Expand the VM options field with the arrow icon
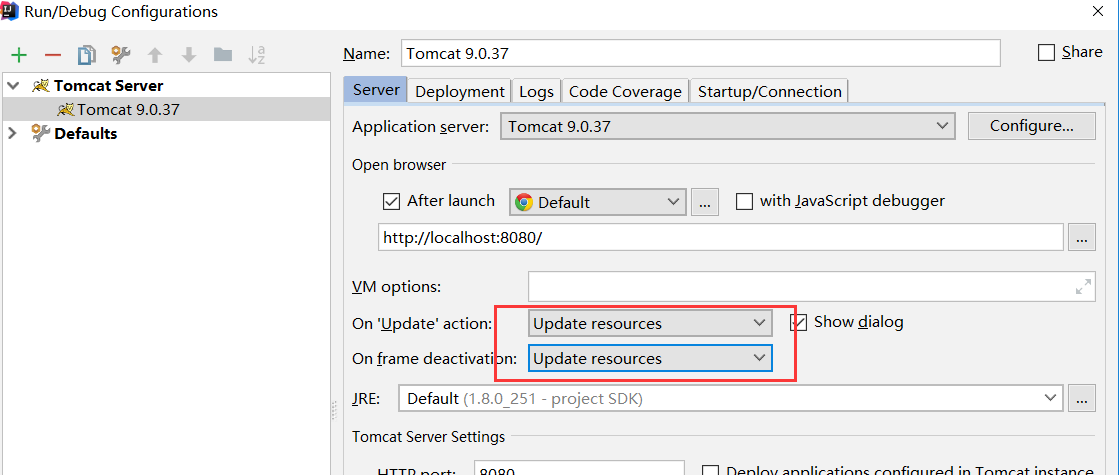This screenshot has height=475, width=1119. click(1083, 287)
